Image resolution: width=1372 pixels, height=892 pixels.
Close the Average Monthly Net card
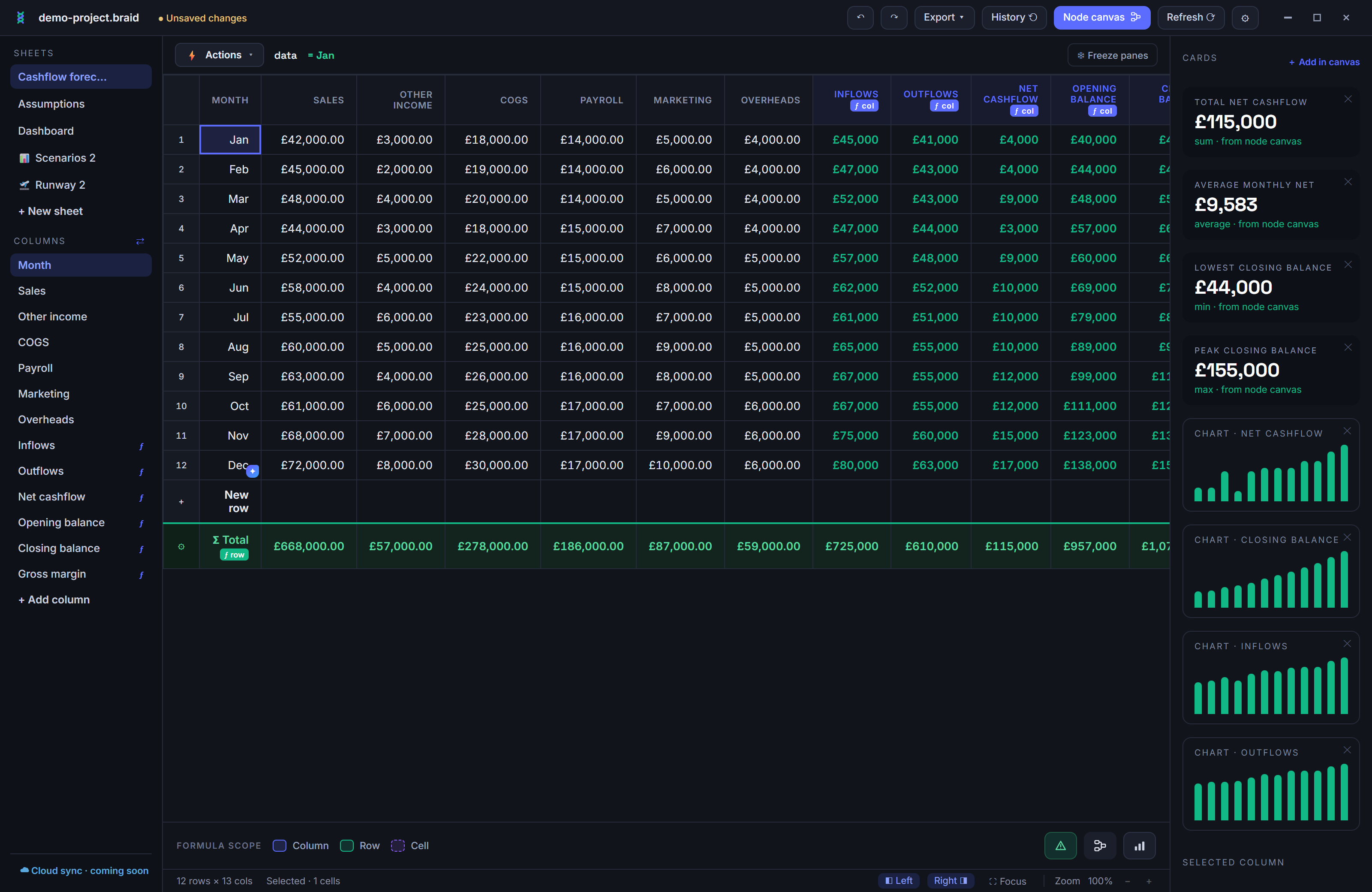[x=1348, y=182]
